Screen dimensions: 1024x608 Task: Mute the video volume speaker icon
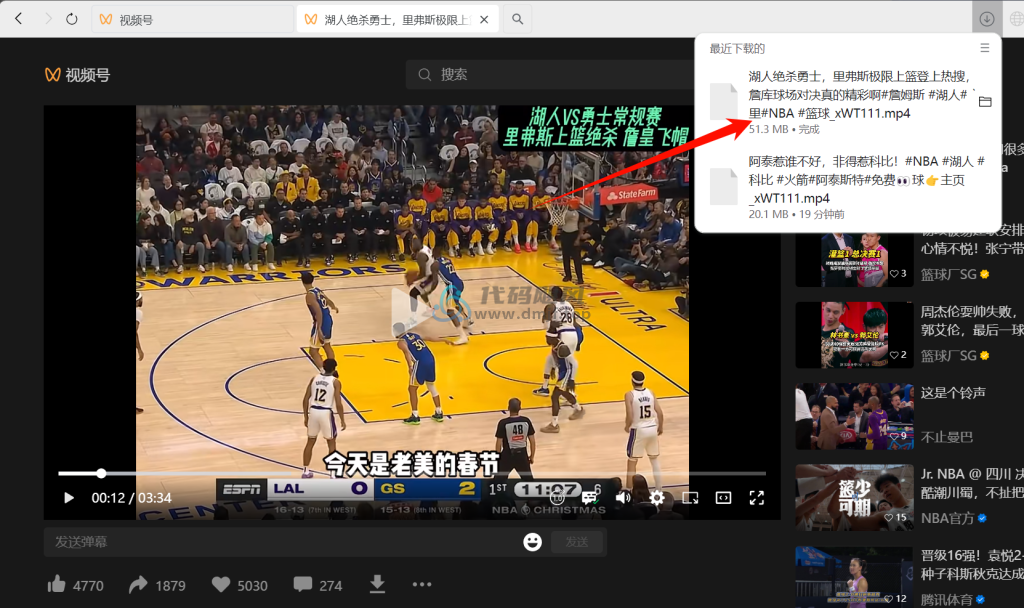(623, 498)
